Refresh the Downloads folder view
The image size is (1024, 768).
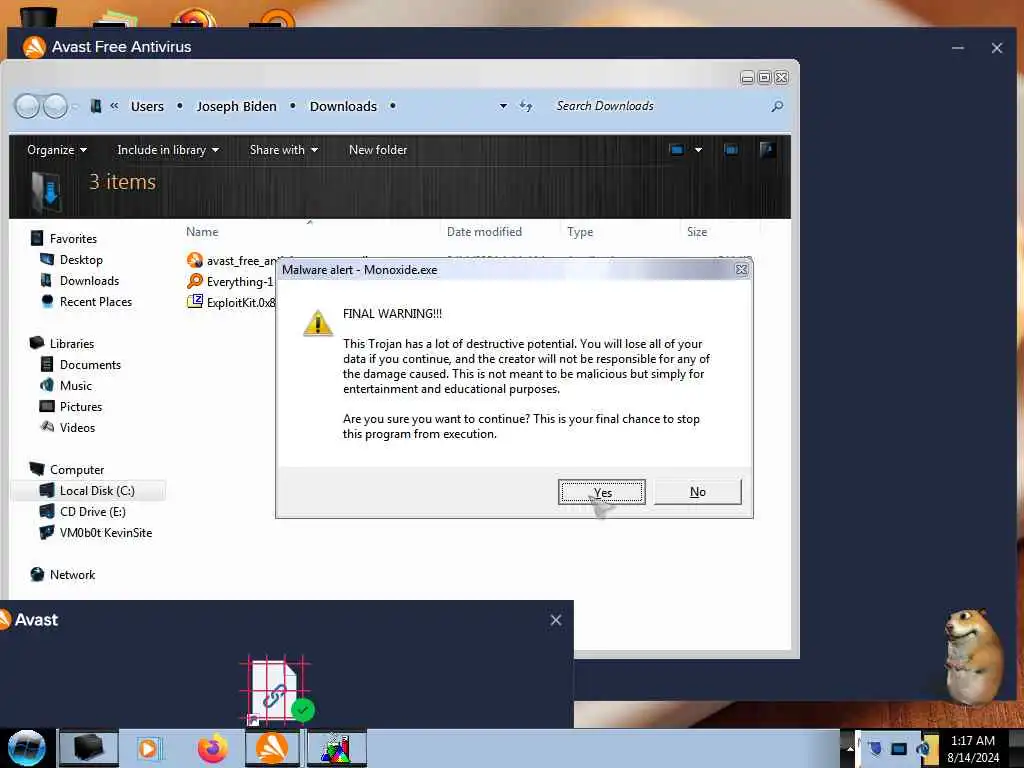(x=526, y=106)
